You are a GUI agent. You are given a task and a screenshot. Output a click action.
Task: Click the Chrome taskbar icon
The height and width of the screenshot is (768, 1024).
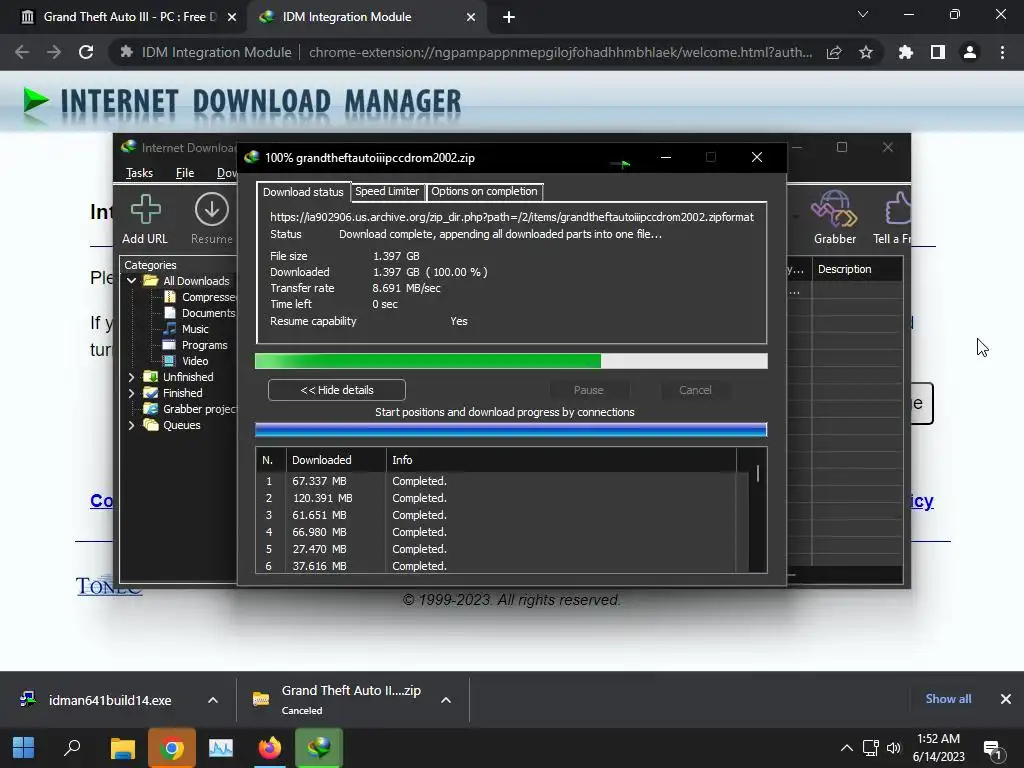click(172, 748)
